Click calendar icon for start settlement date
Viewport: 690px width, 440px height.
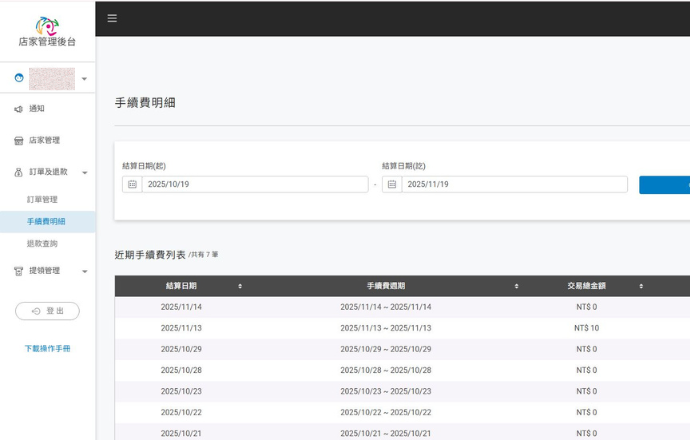pos(132,184)
